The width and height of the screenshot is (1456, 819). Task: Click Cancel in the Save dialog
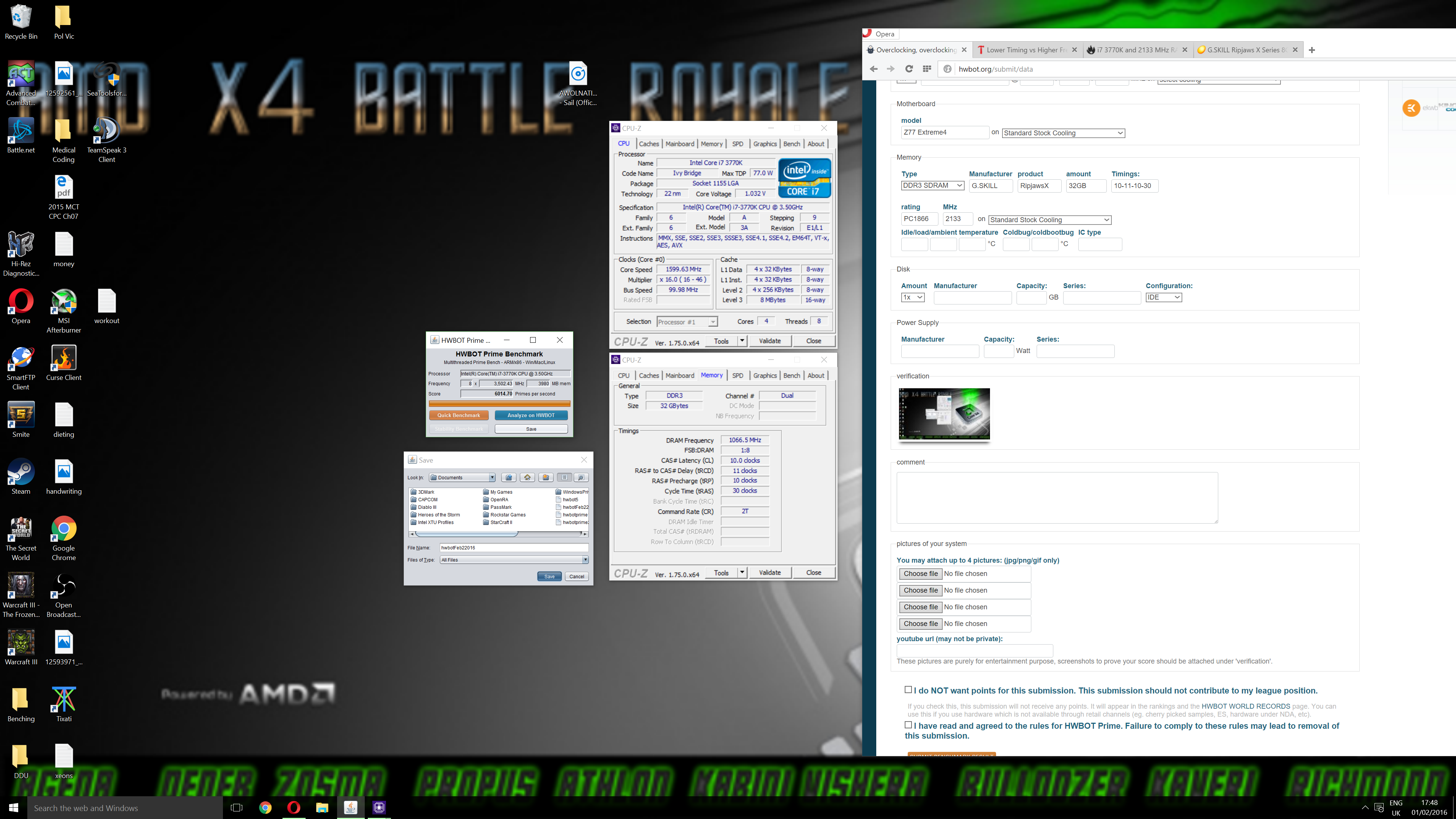point(576,576)
